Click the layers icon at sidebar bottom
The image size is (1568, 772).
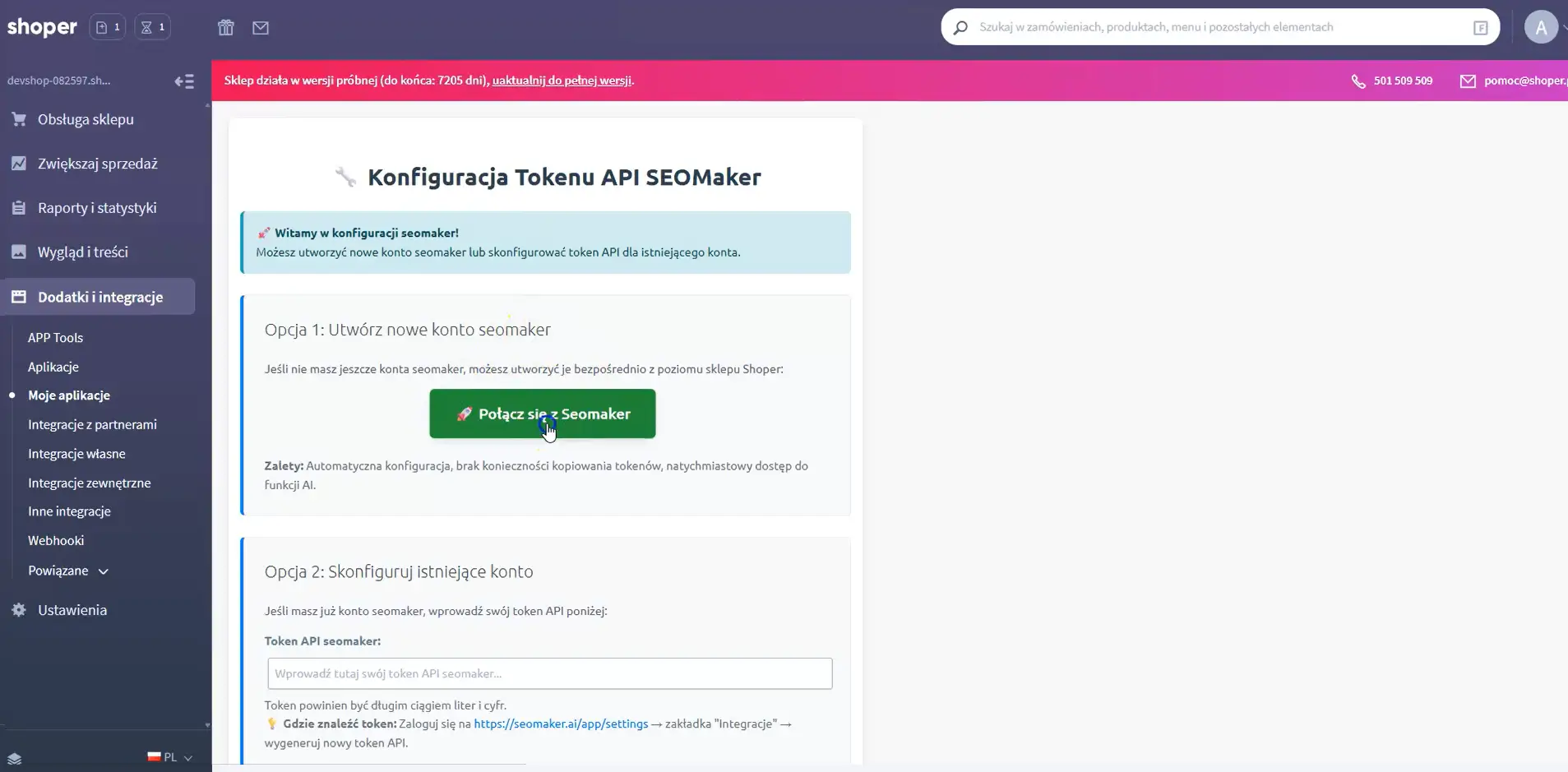click(15, 758)
